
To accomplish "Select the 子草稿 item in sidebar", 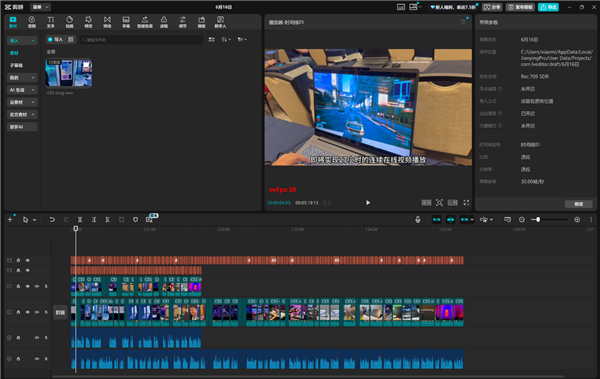I will [x=16, y=65].
